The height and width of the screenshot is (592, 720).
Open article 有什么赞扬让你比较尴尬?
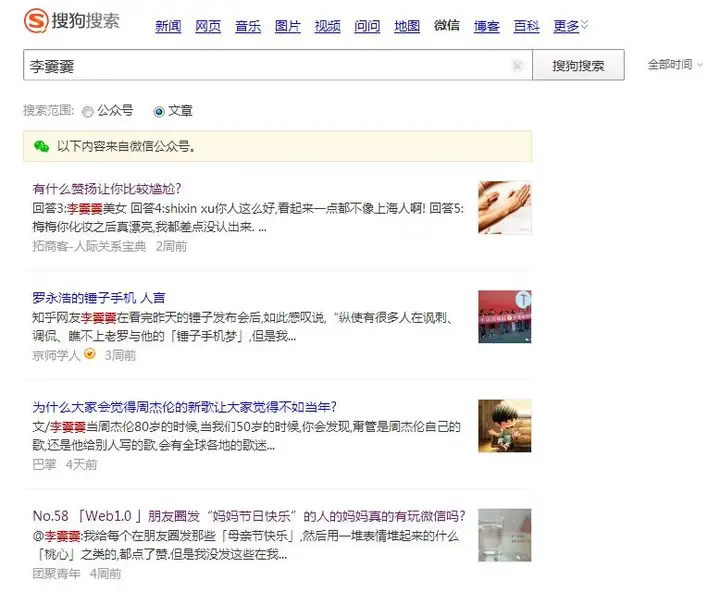tap(107, 188)
